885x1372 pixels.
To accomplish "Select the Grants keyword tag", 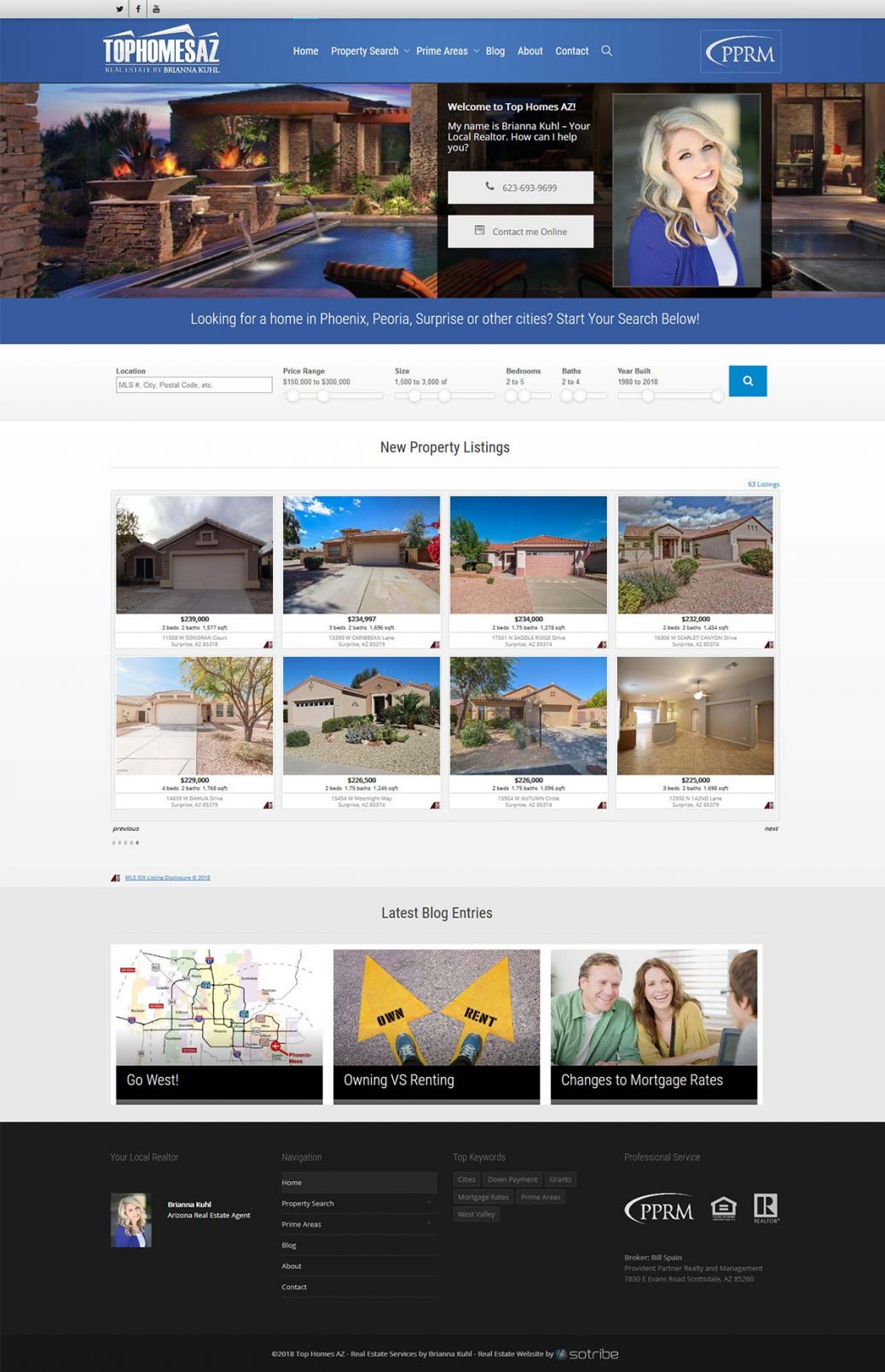I will [560, 1179].
